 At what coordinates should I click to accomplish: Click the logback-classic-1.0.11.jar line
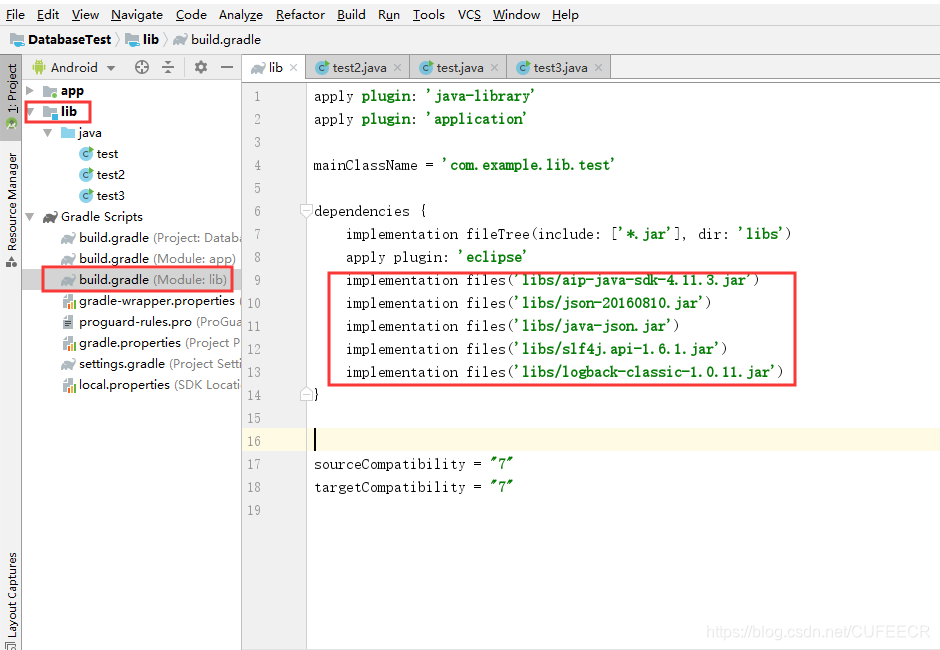coord(564,372)
